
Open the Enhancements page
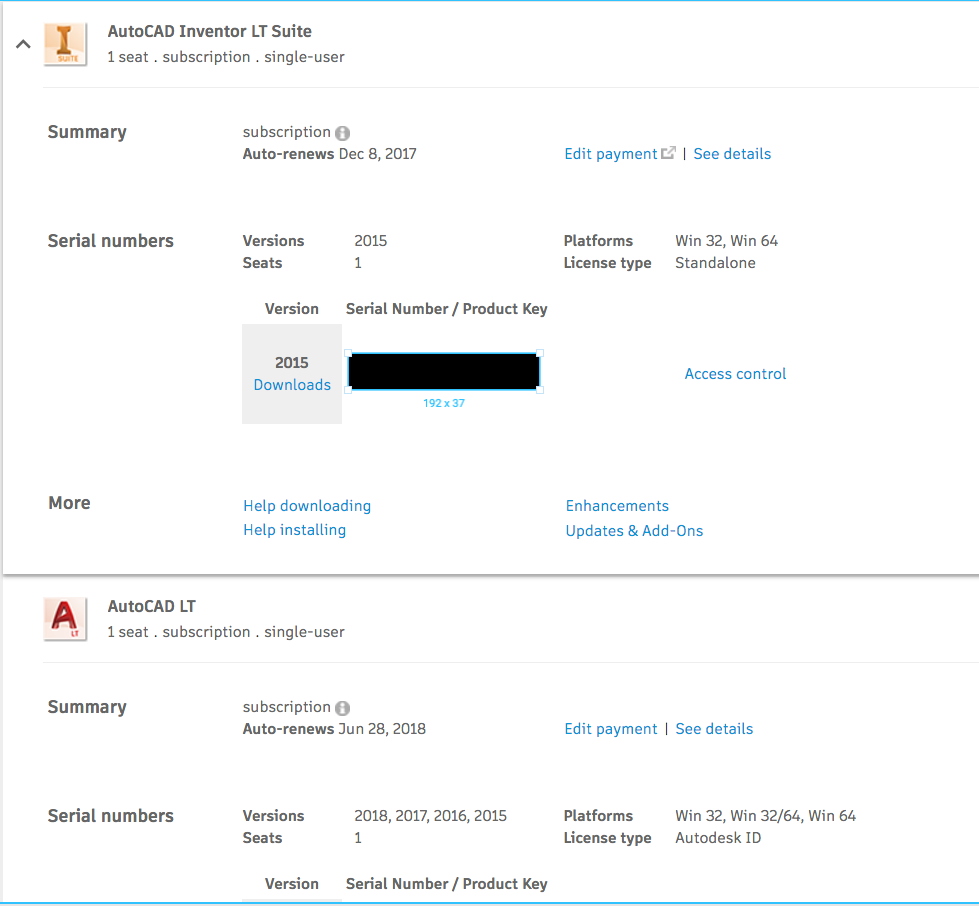tap(617, 506)
